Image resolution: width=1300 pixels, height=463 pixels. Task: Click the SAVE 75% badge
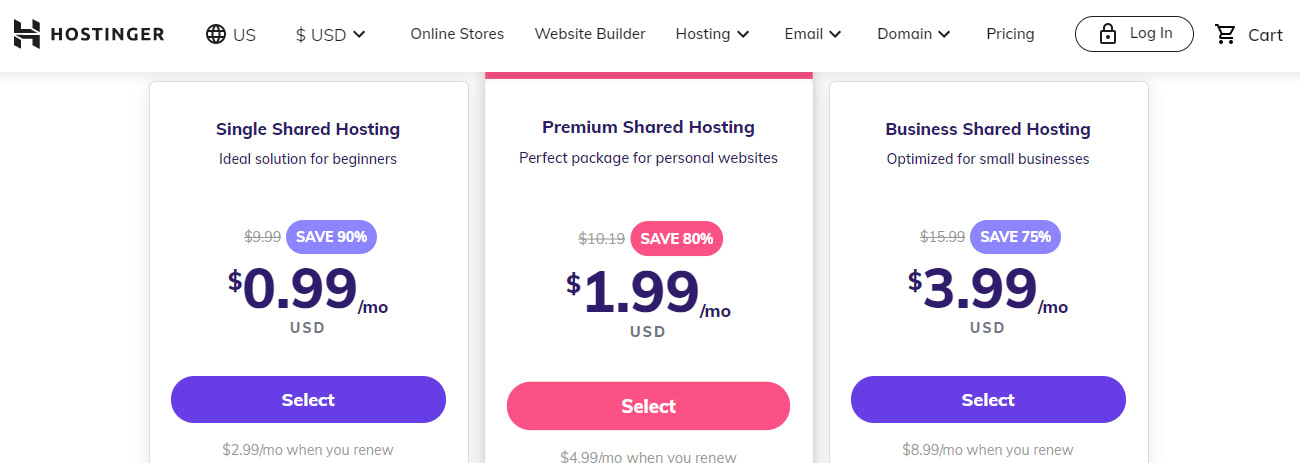(x=1016, y=237)
